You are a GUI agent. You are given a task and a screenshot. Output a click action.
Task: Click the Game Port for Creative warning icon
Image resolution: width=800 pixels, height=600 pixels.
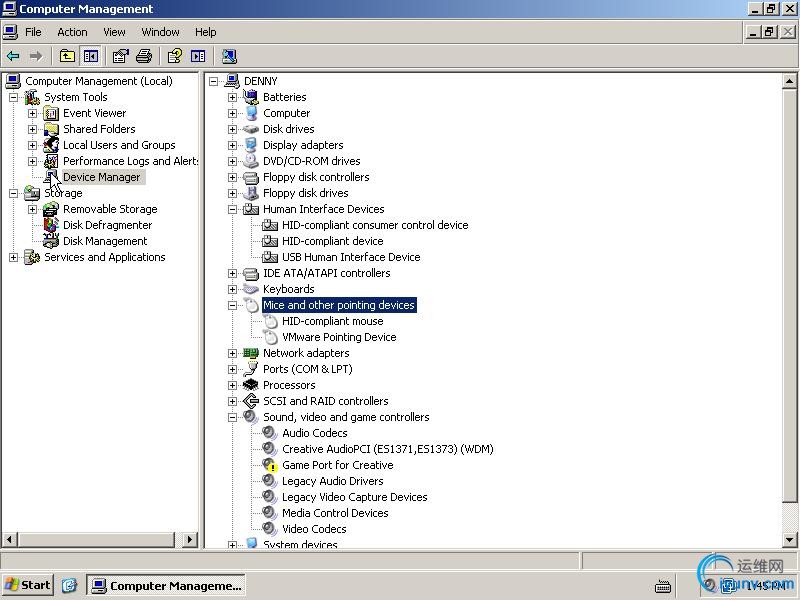(270, 465)
